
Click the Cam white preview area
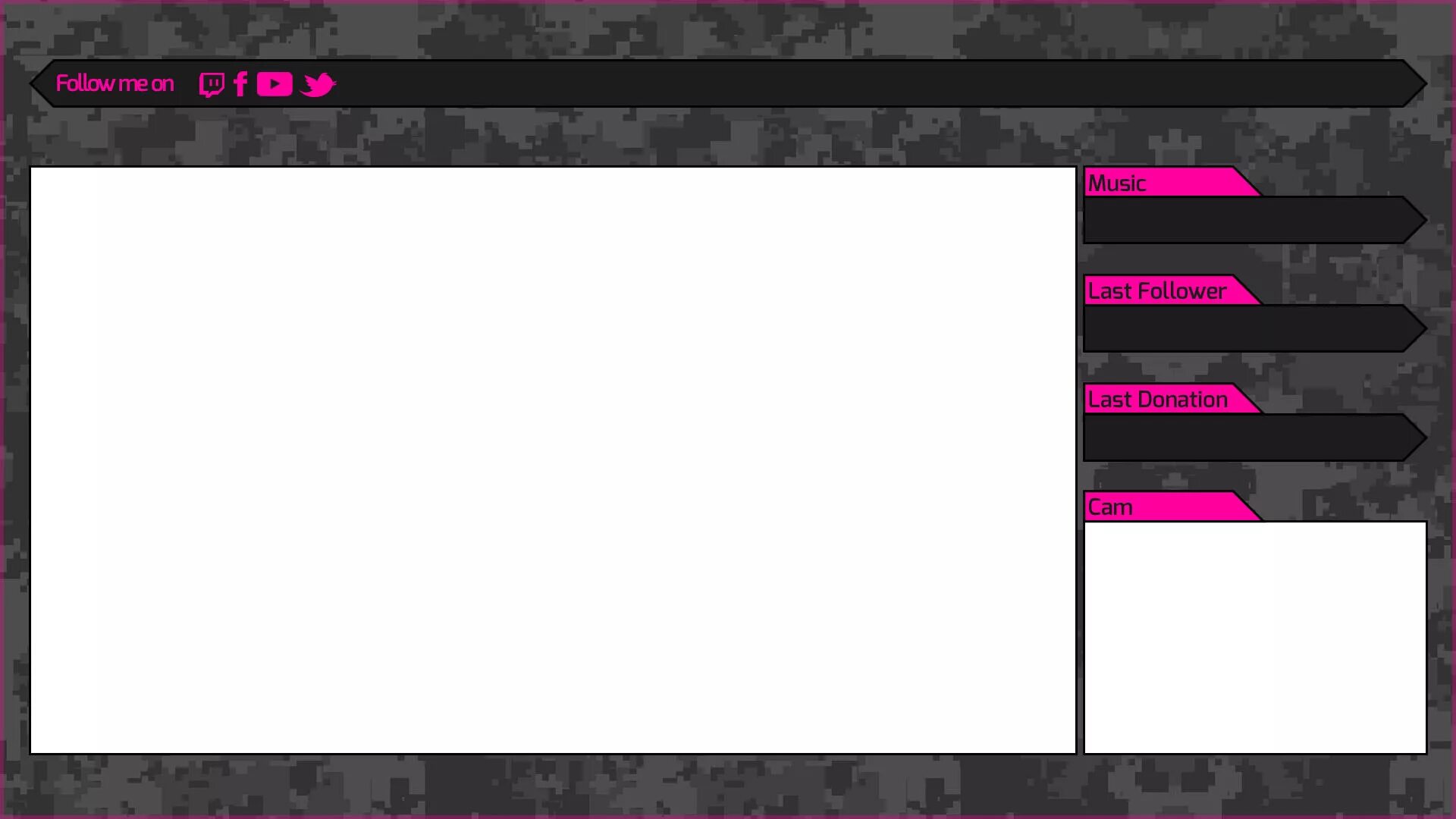click(1254, 638)
